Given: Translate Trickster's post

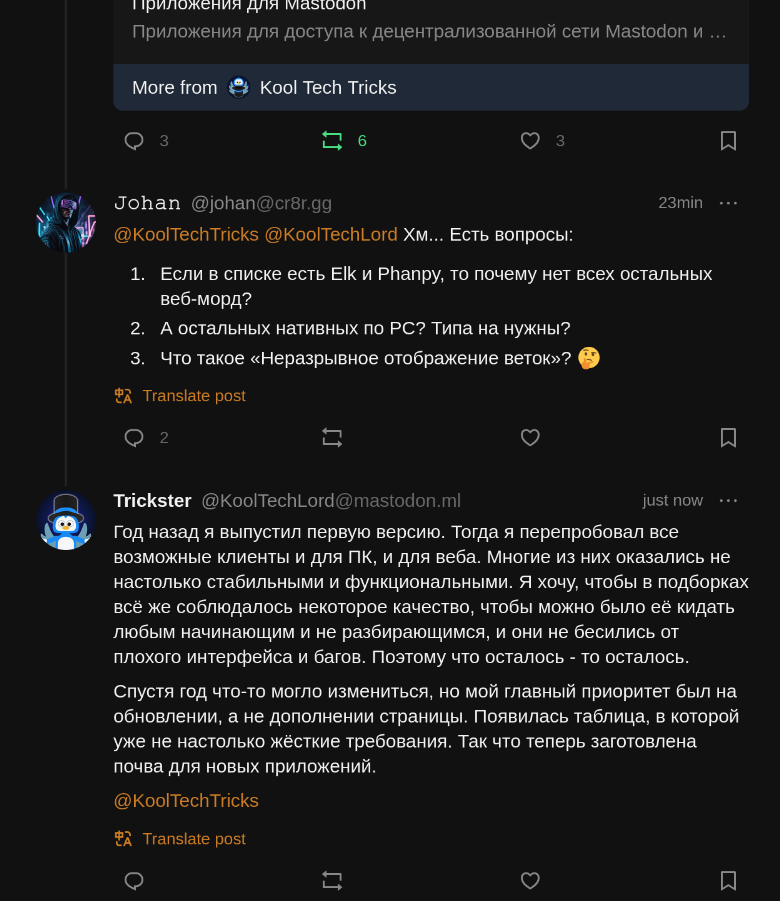Looking at the screenshot, I should (x=193, y=839).
